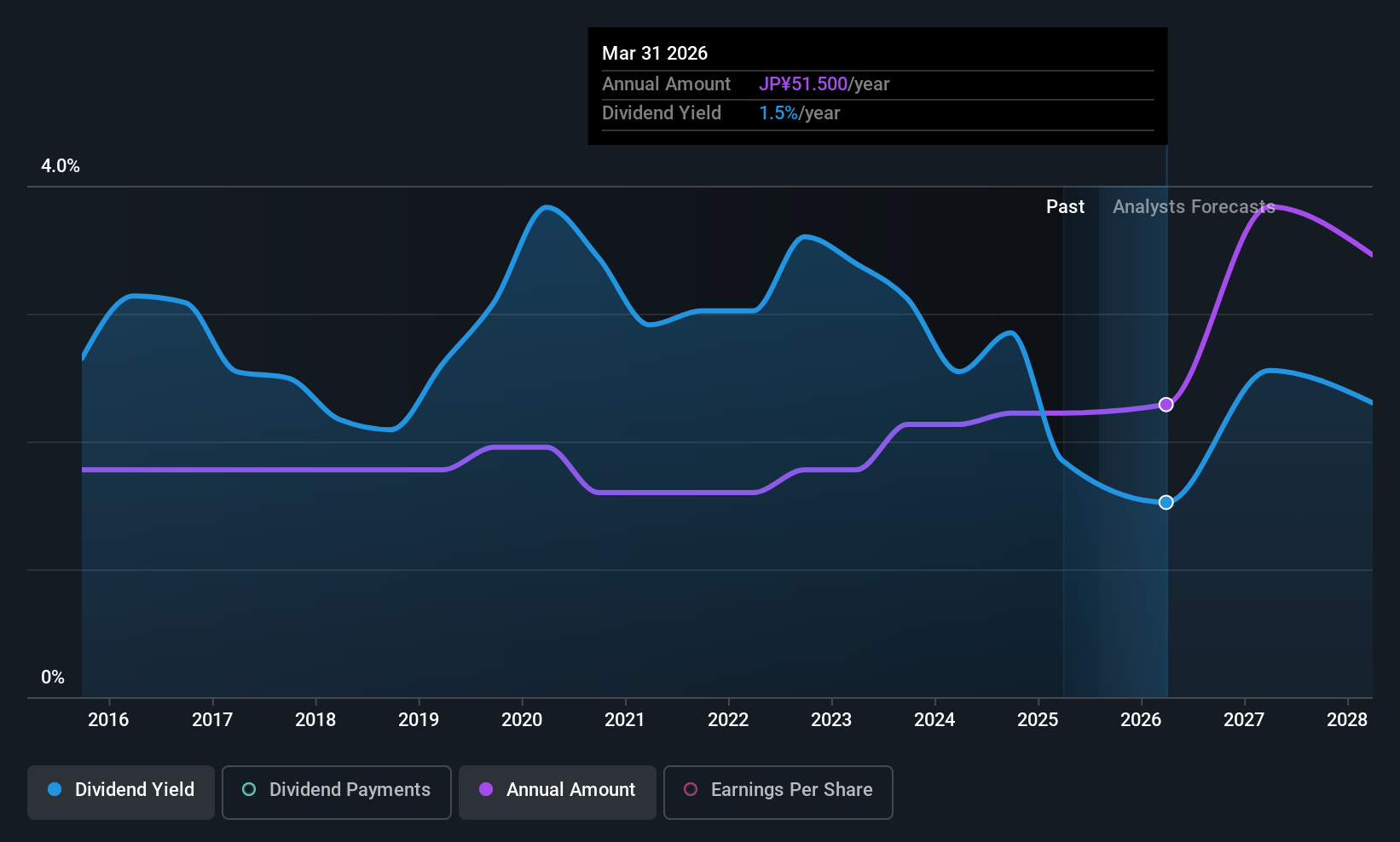Click the 1.5%/year tooltip yield value

[x=799, y=113]
